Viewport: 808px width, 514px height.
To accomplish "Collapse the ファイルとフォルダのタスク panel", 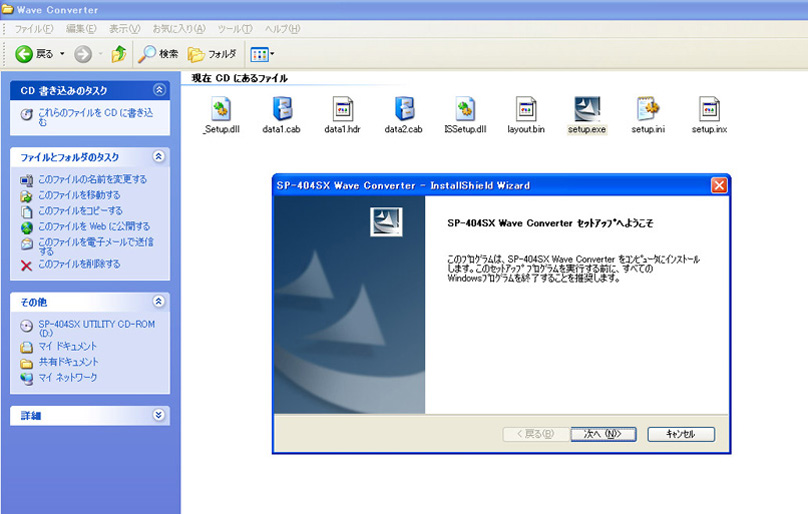I will [159, 156].
